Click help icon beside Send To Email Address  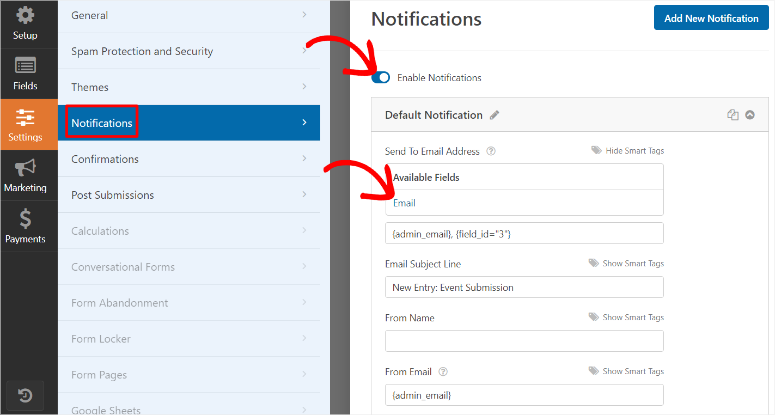[491, 152]
